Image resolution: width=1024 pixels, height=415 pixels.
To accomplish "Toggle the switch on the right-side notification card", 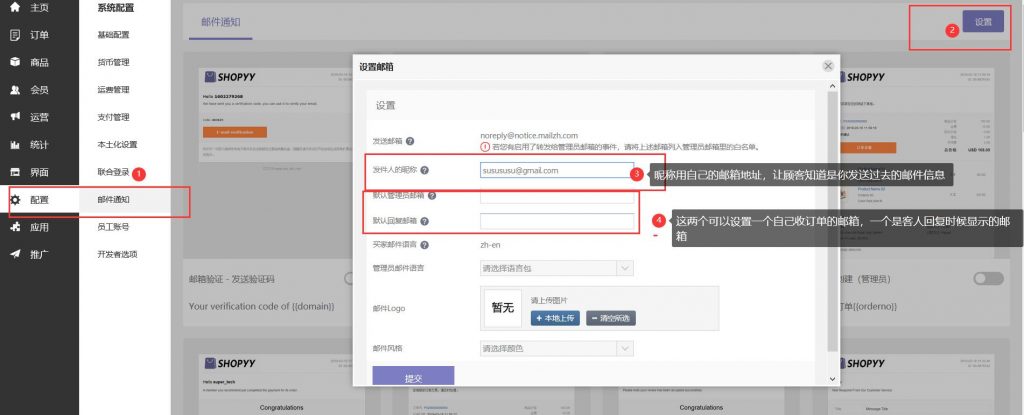I will [x=987, y=278].
